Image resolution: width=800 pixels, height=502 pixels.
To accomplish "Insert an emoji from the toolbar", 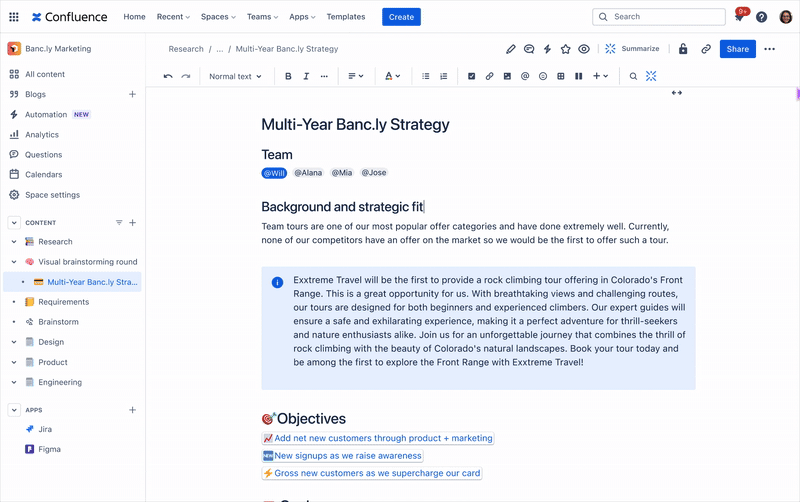I will (543, 76).
